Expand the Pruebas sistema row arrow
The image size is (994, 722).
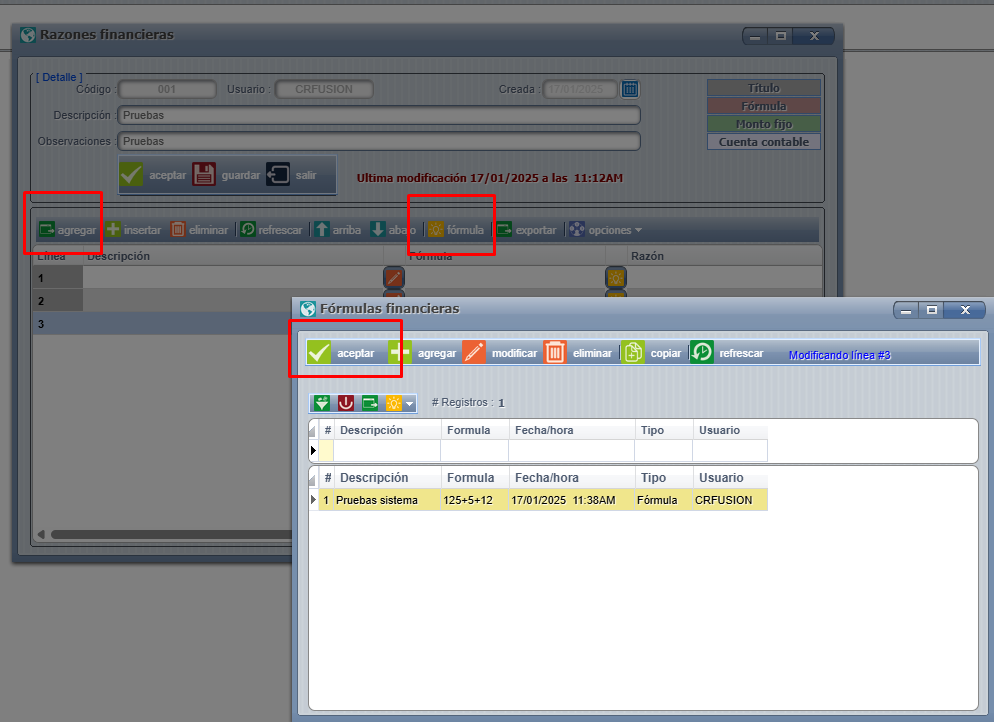pos(313,500)
